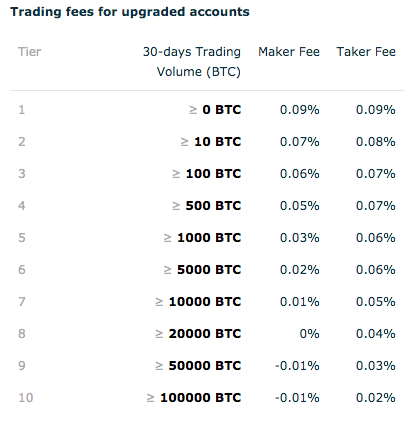Click the ≥ 50000 BTC volume cell
The width and height of the screenshot is (416, 422).
(x=198, y=366)
